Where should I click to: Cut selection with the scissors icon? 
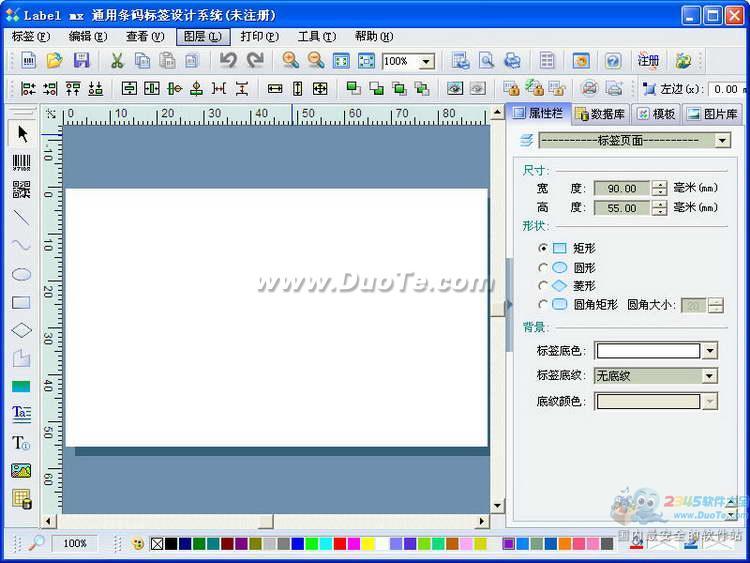pyautogui.click(x=117, y=61)
